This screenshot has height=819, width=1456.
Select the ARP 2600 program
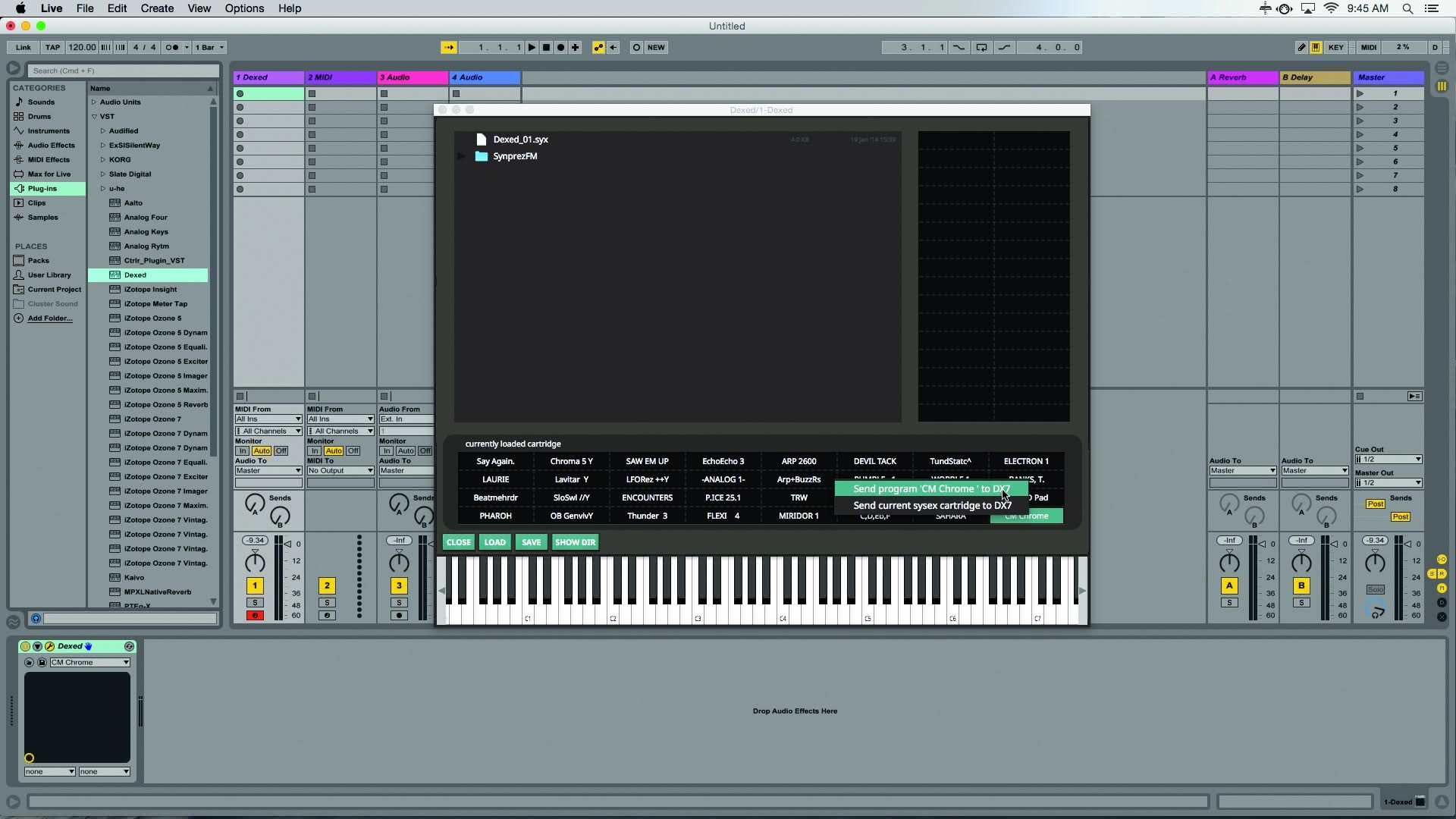click(799, 461)
